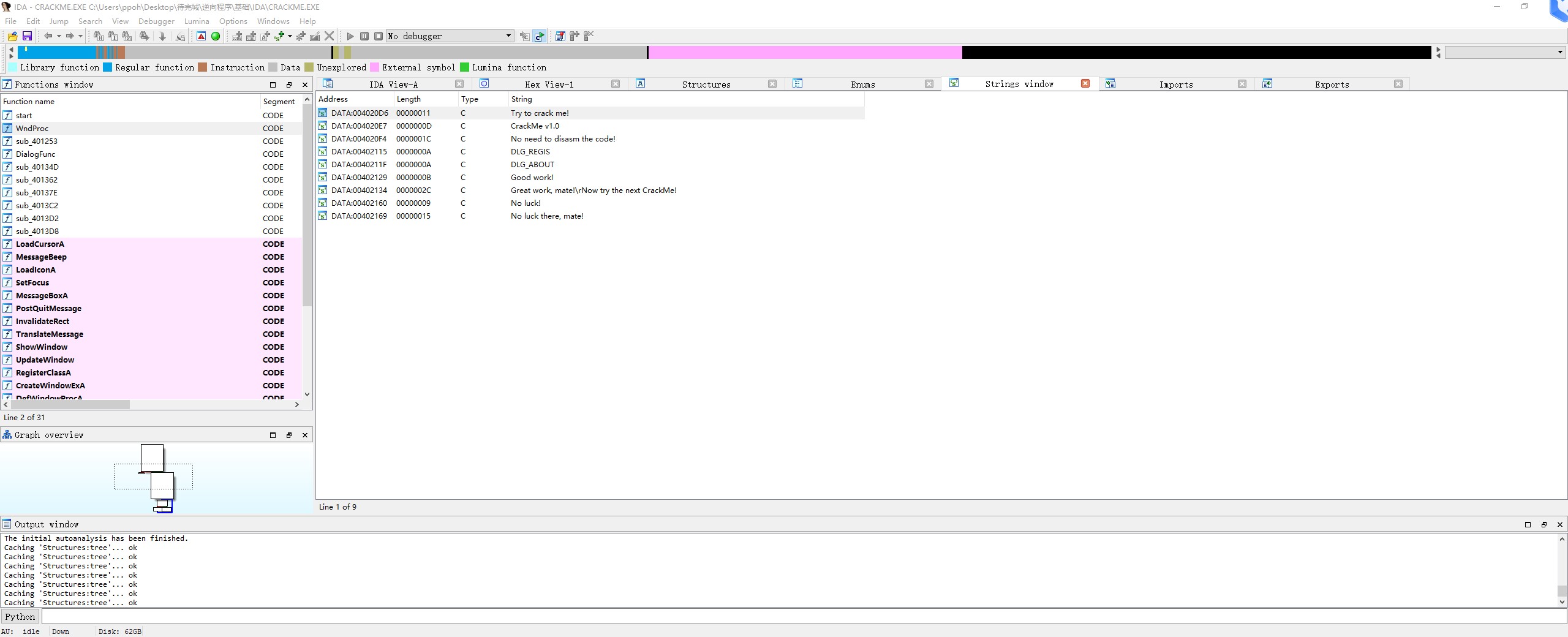
Task: Click the large X undefine icon
Action: pyautogui.click(x=330, y=36)
